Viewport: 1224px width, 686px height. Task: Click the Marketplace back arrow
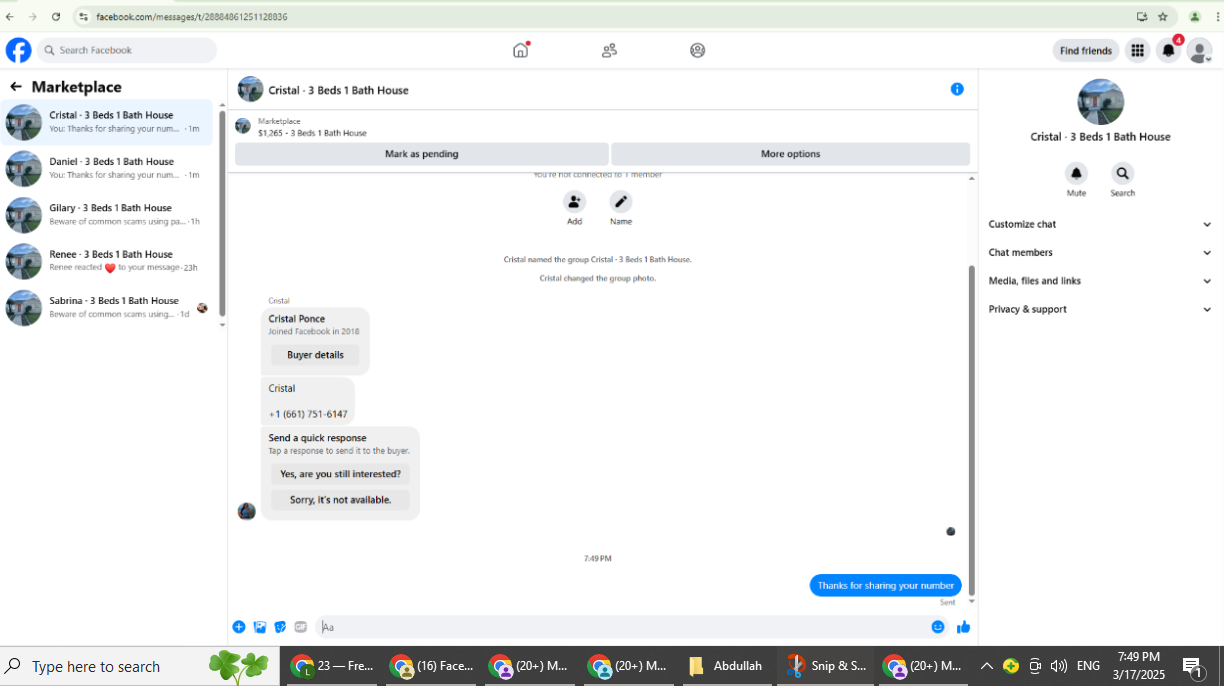click(15, 87)
